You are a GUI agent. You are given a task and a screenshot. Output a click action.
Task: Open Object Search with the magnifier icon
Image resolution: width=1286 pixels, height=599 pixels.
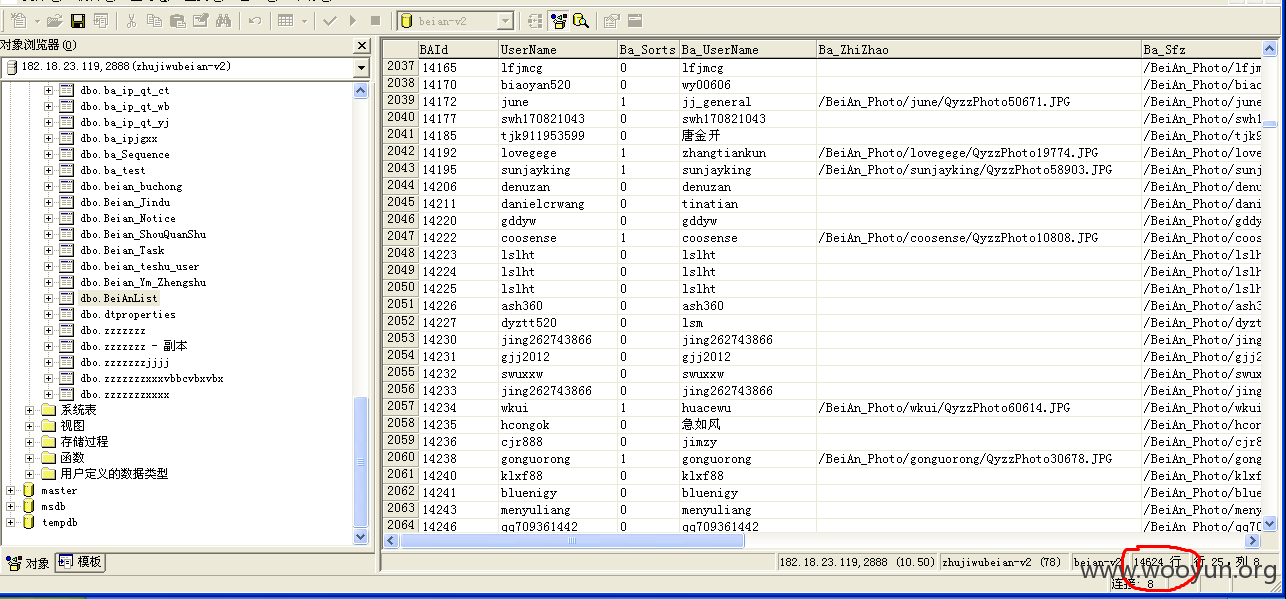coord(581,20)
